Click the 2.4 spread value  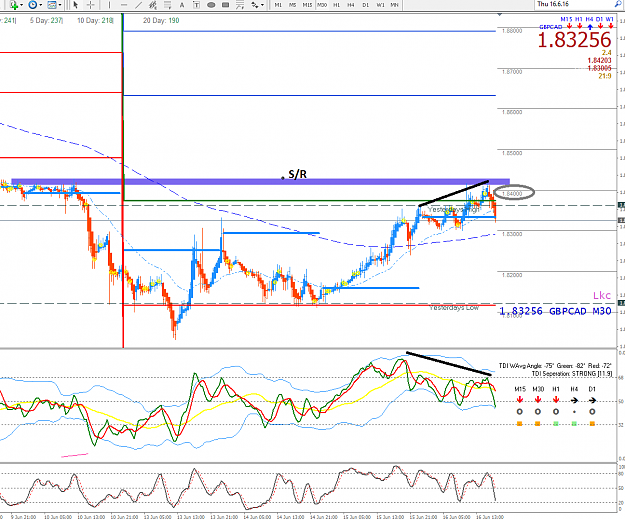coord(606,53)
